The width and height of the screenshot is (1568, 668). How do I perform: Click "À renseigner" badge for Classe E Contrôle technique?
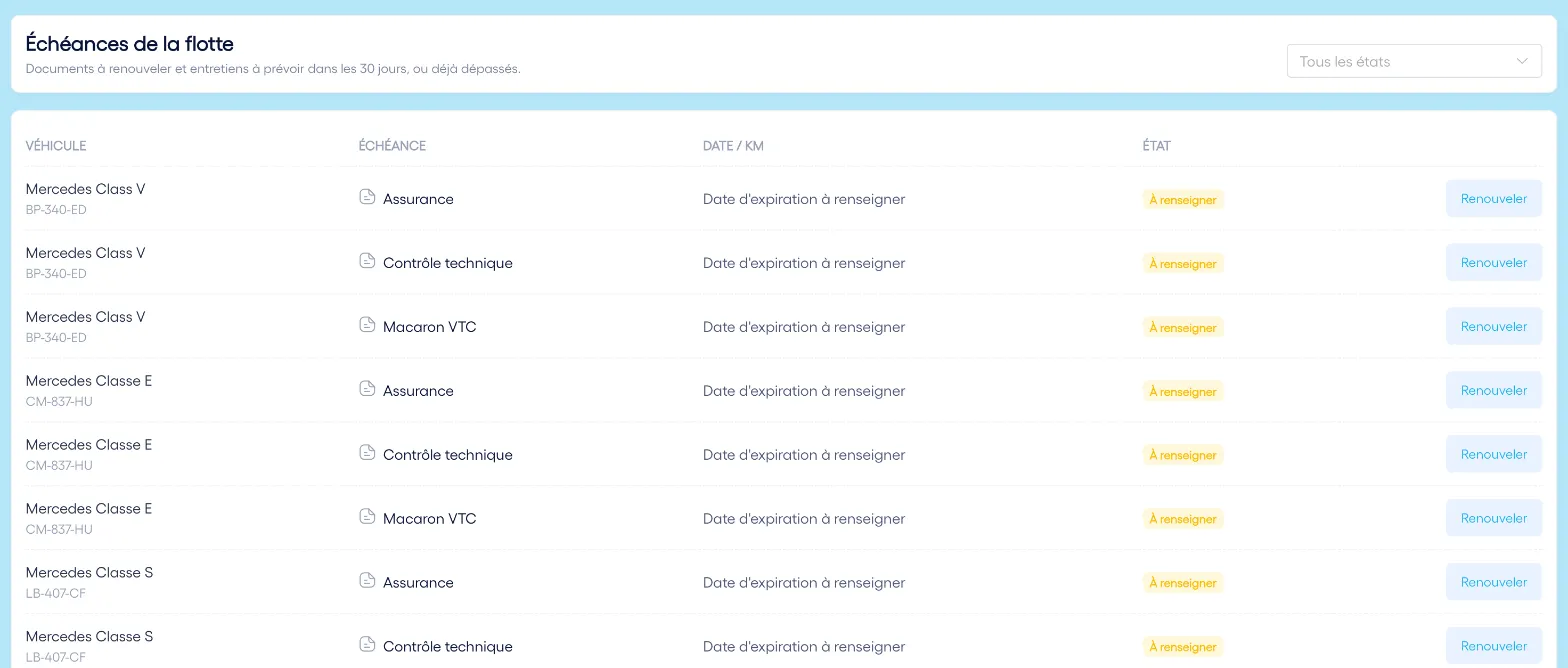coord(1183,456)
